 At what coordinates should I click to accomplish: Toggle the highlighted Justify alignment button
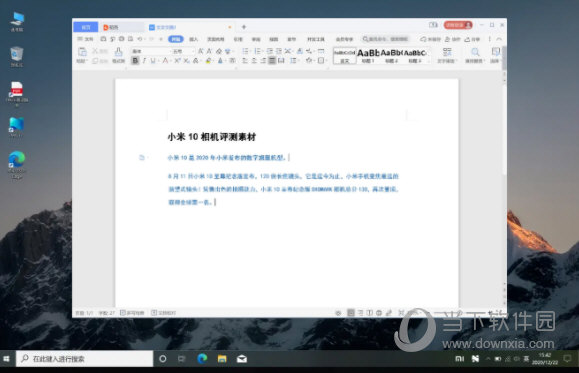(x=272, y=61)
